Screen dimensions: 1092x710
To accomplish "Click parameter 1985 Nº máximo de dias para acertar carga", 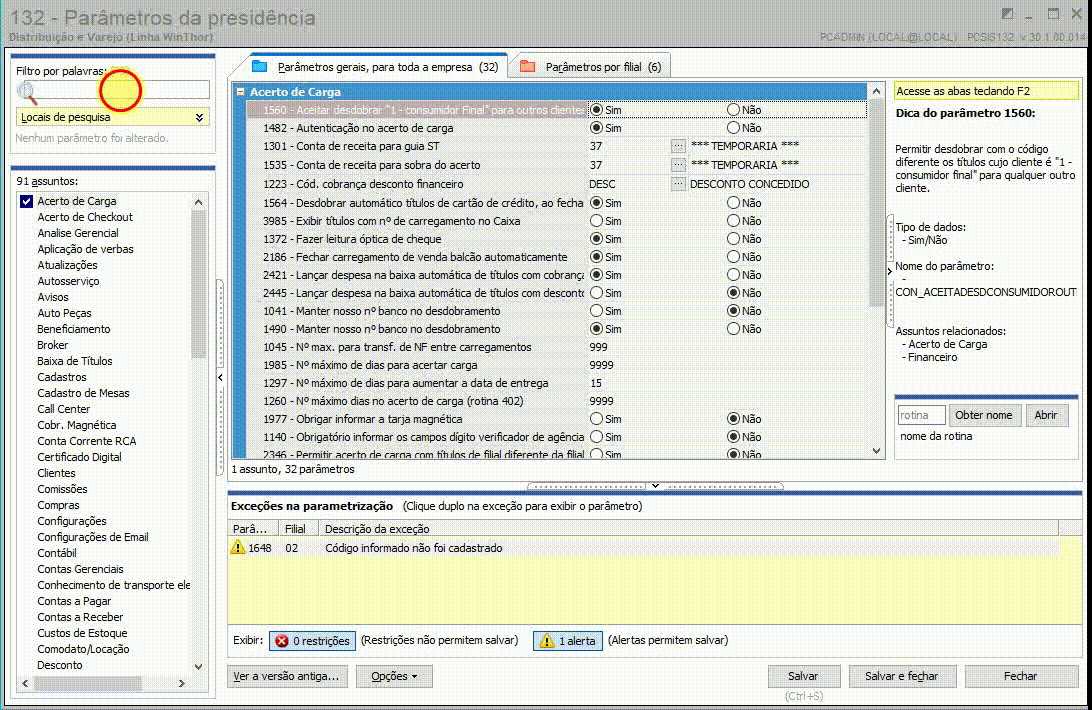I will pos(370,365).
